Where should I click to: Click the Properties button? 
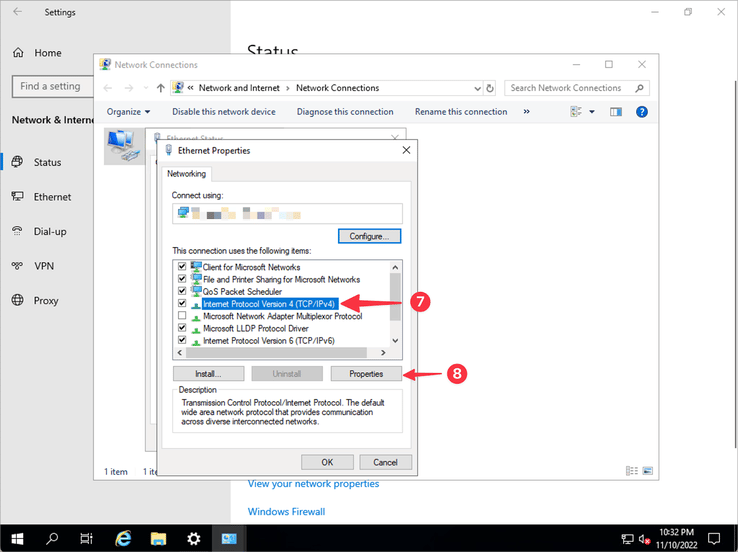click(x=366, y=374)
